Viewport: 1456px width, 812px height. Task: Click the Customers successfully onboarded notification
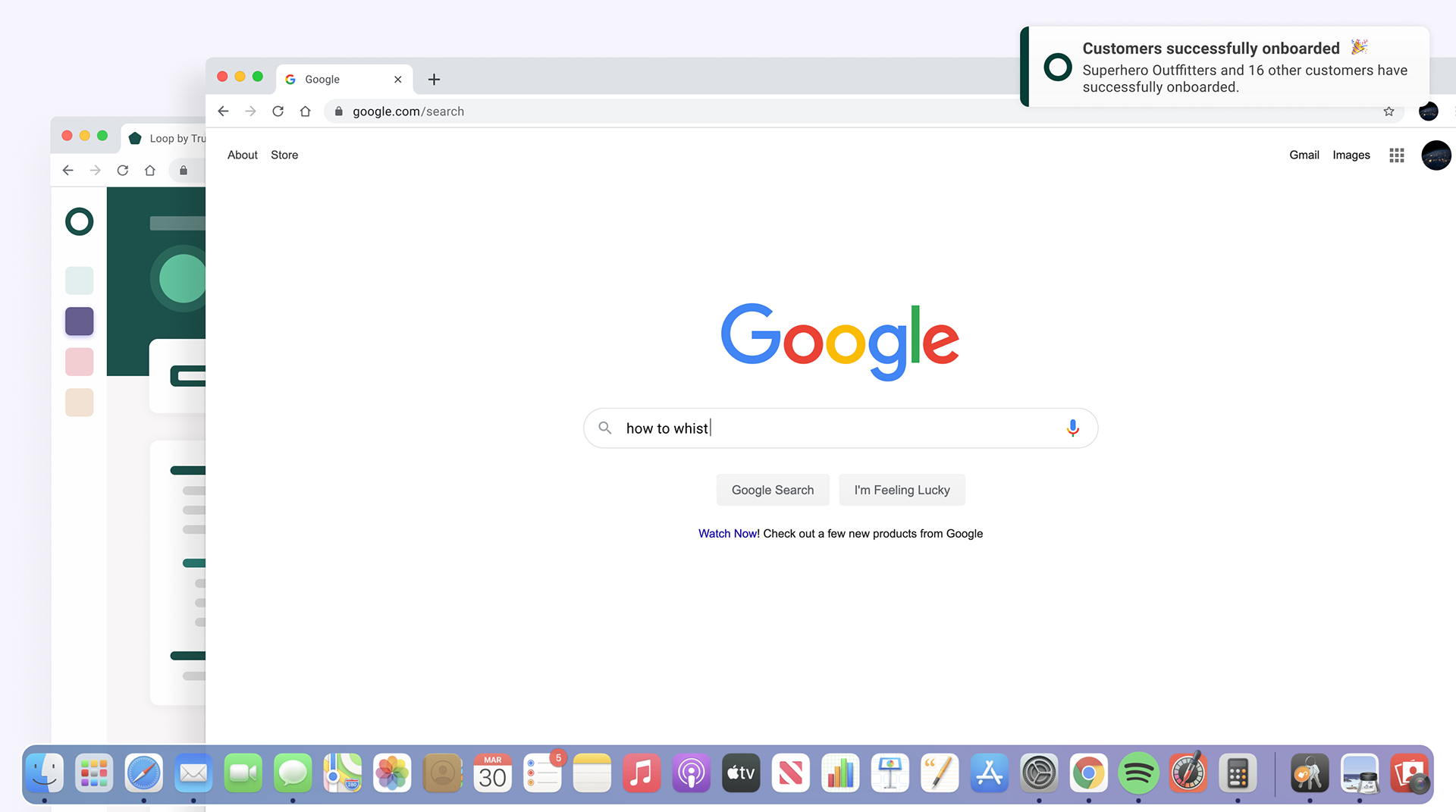1225,67
